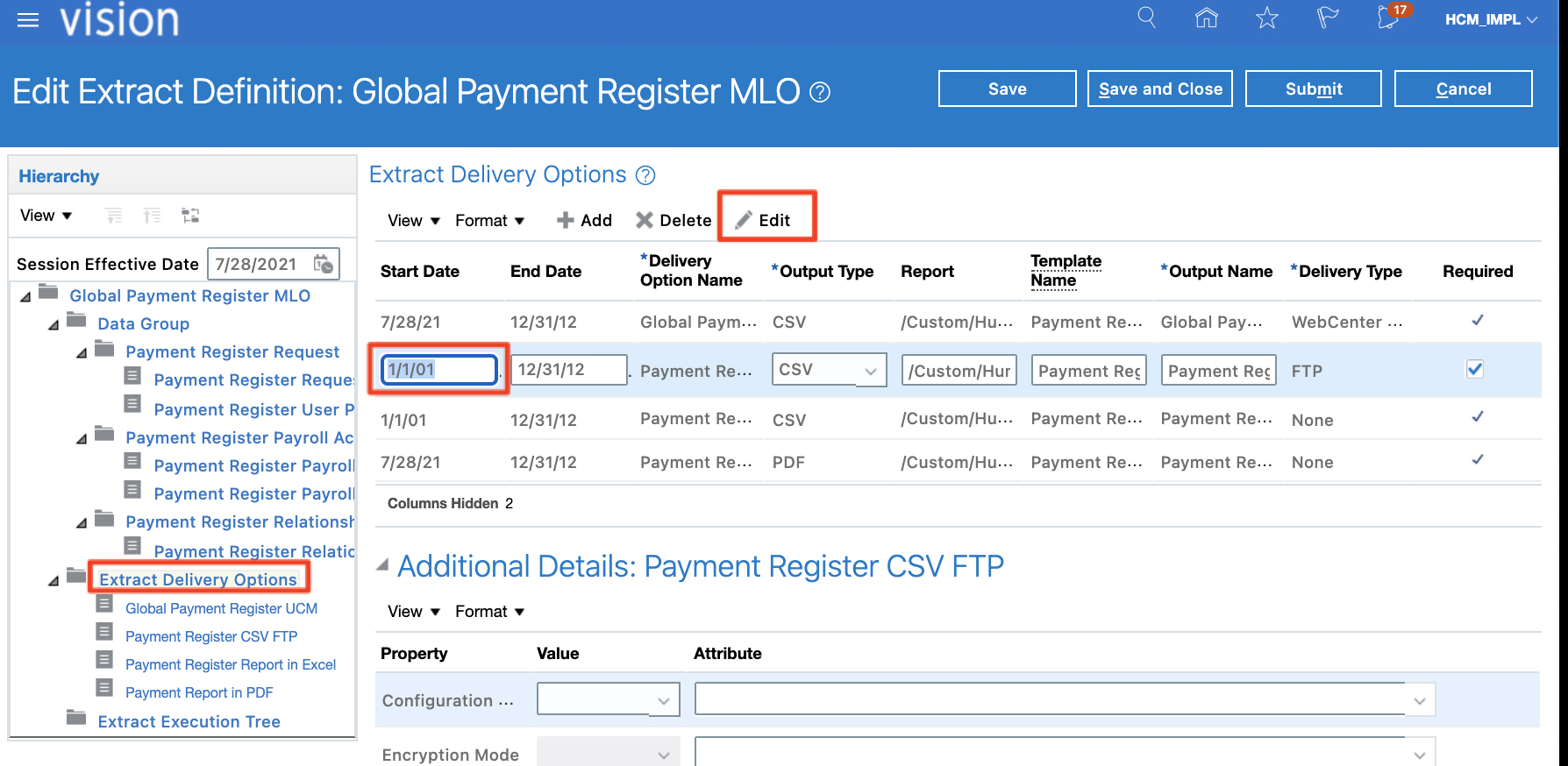The image size is (1568, 766).
Task: Open help for Edit Extract Definition title
Action: (x=820, y=92)
